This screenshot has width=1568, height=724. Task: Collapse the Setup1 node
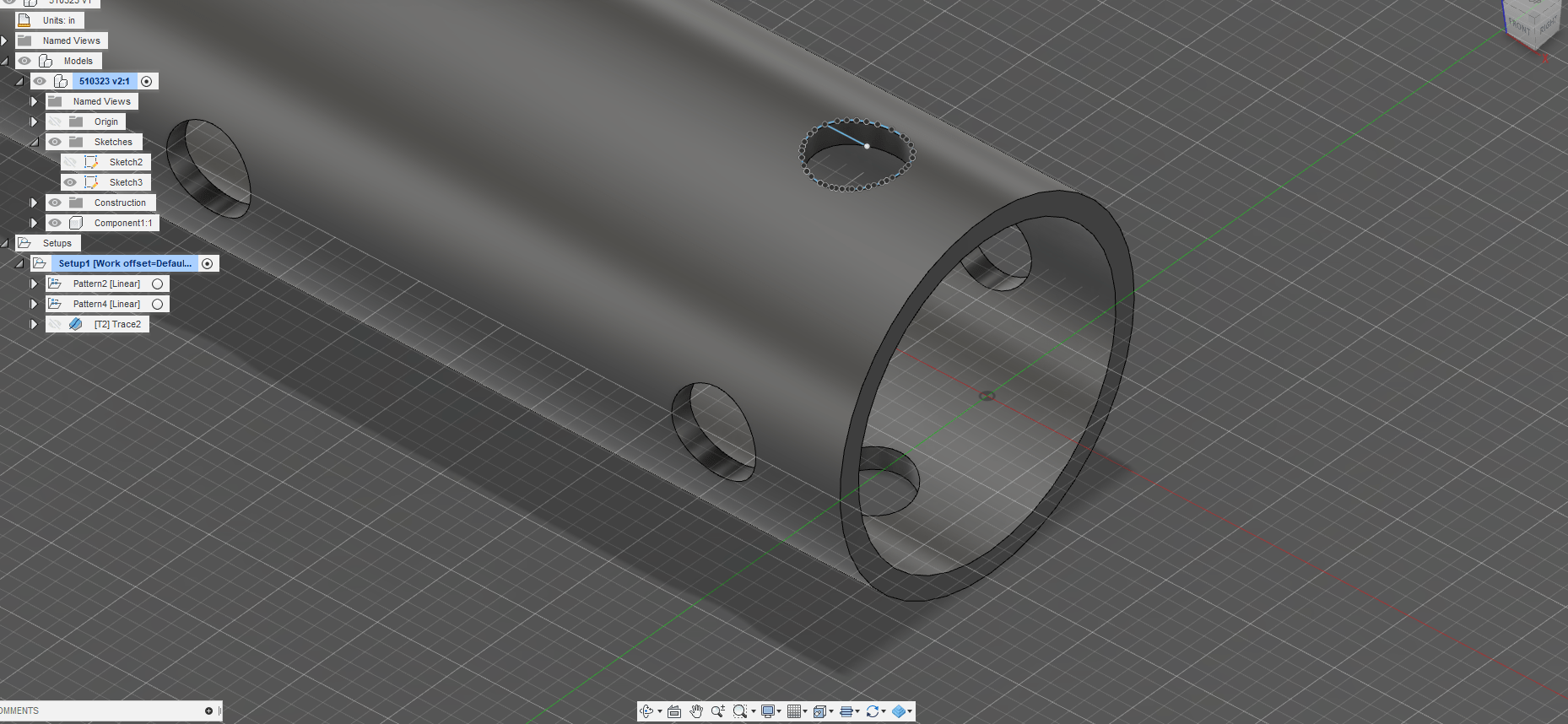tap(19, 263)
